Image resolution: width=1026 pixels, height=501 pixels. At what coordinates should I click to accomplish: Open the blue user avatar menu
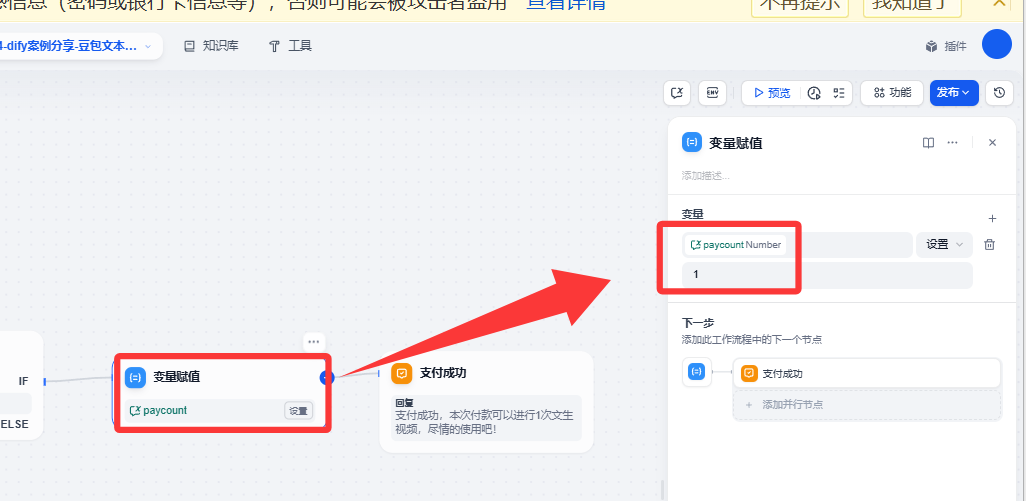pos(997,44)
